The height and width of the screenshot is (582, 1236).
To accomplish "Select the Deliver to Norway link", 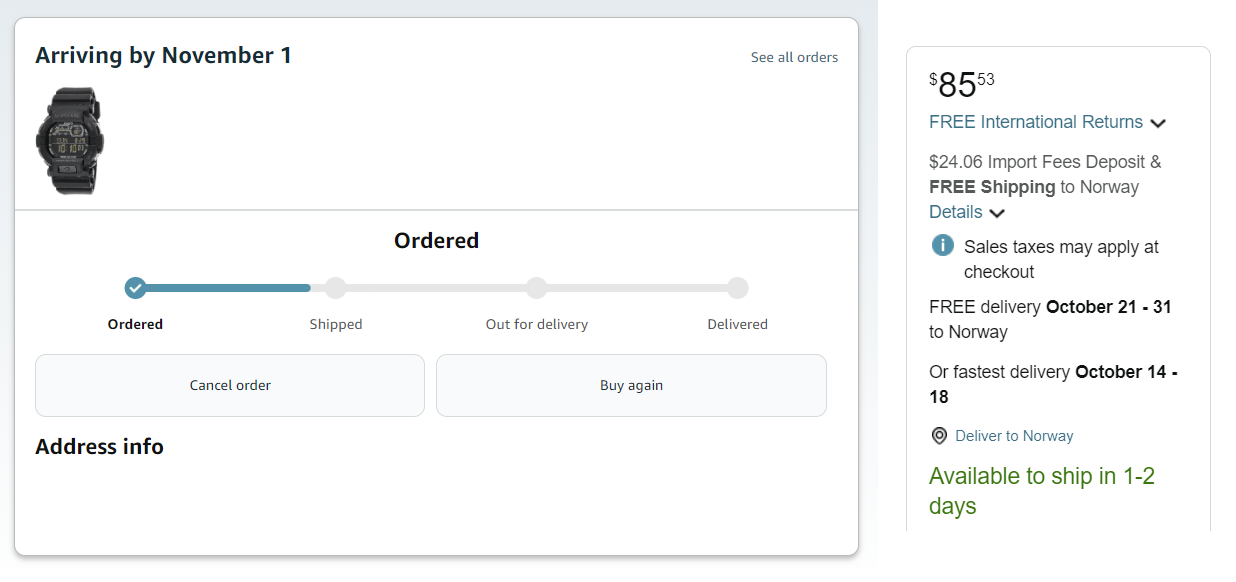I will (x=1014, y=436).
